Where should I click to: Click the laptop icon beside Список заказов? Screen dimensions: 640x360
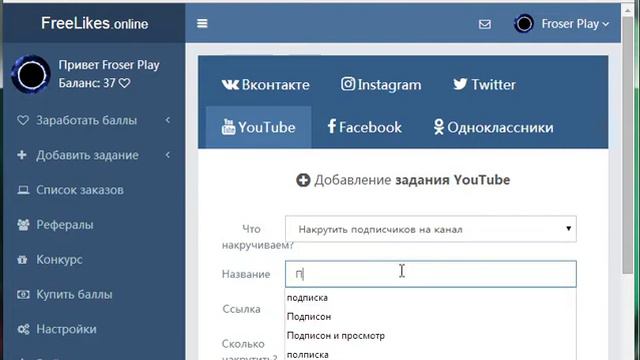click(23, 190)
